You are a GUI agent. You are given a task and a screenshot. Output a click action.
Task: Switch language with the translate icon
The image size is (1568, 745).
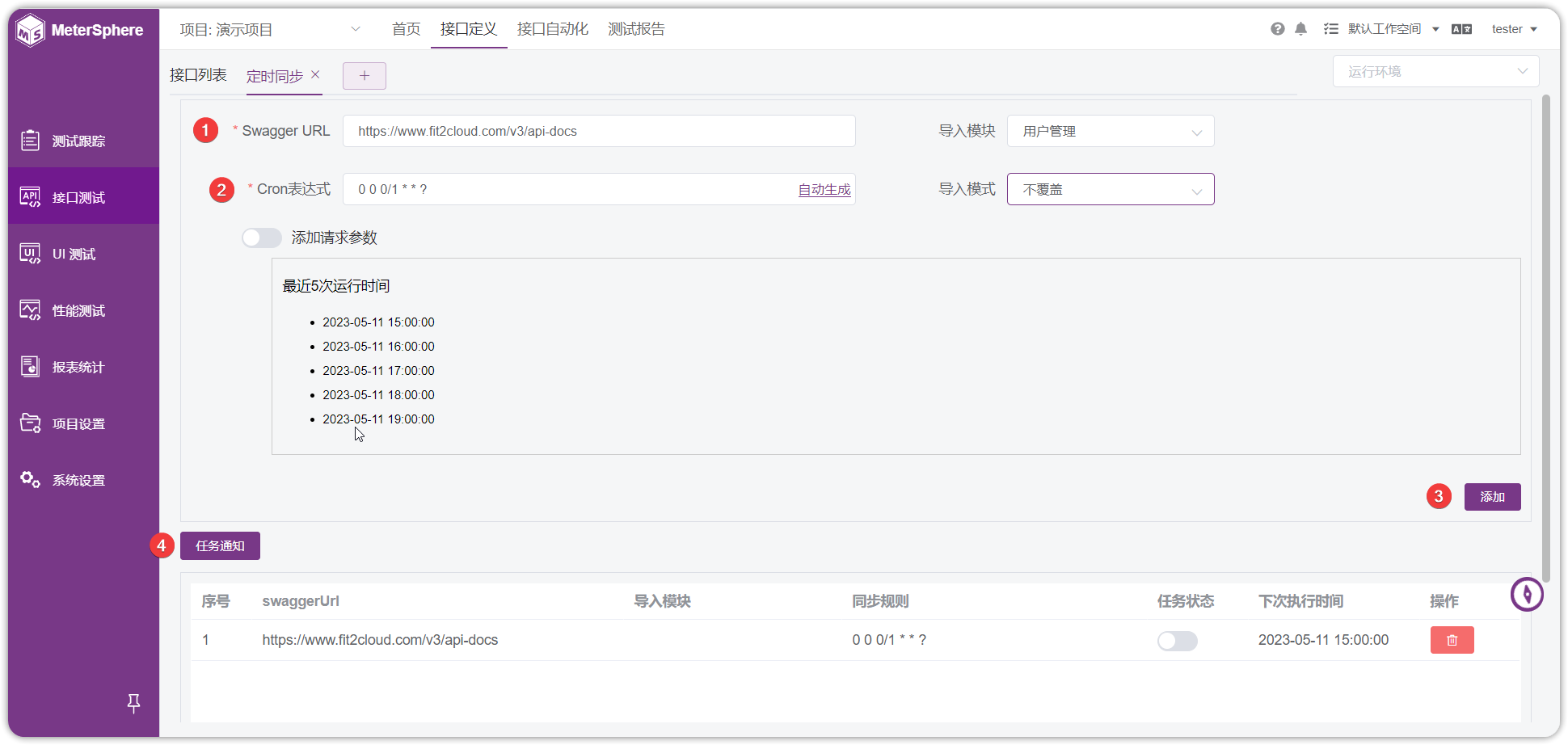pos(1461,29)
